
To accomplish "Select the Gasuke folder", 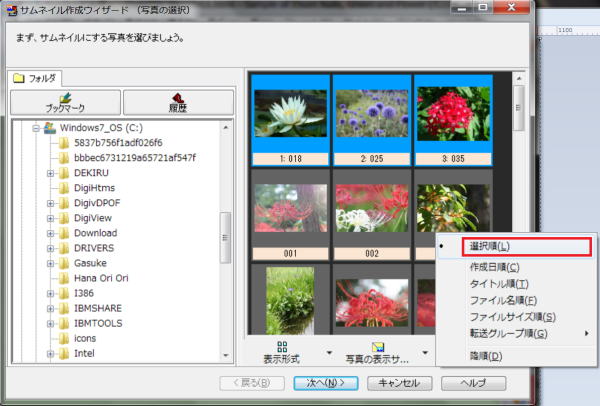I will tap(90, 263).
